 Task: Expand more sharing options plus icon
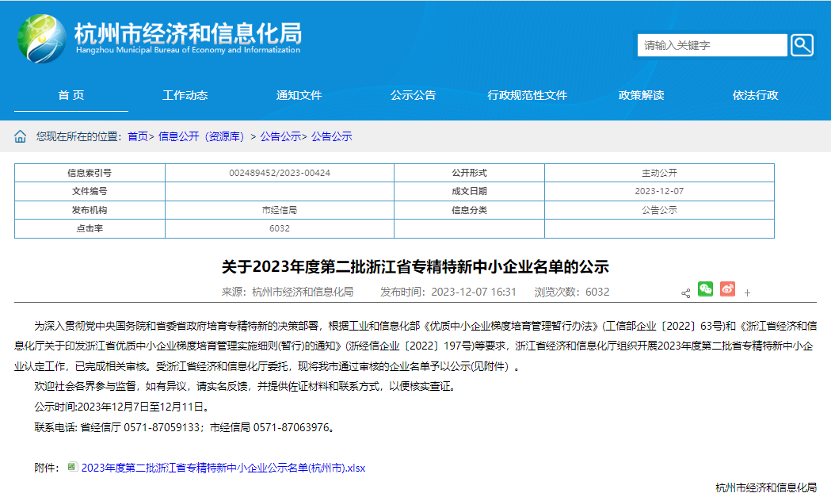[747, 293]
